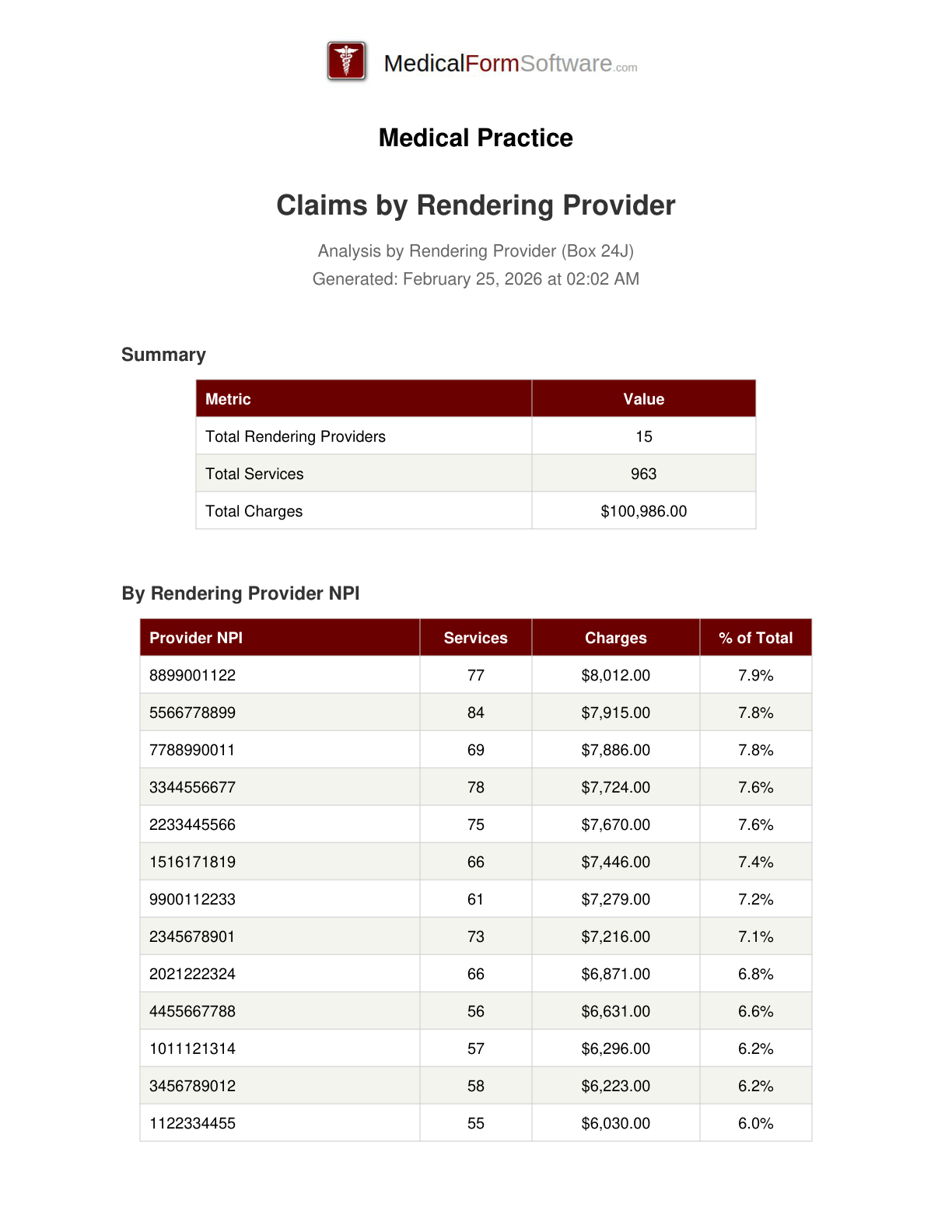Click the Charges column header
This screenshot has height=1232, width=952.
pyautogui.click(x=615, y=638)
